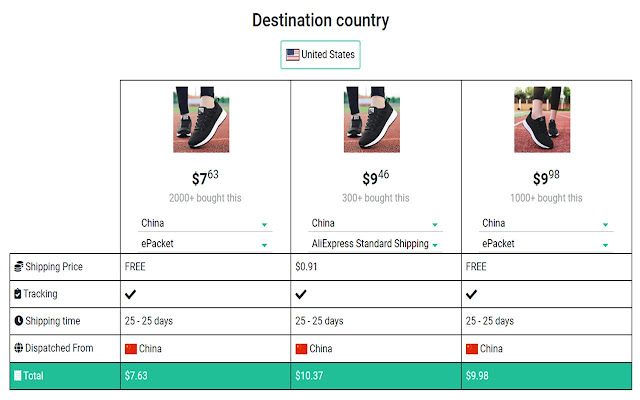Click the Shipping time clock icon
Screen dimensions: 640x400
pyautogui.click(x=18, y=321)
